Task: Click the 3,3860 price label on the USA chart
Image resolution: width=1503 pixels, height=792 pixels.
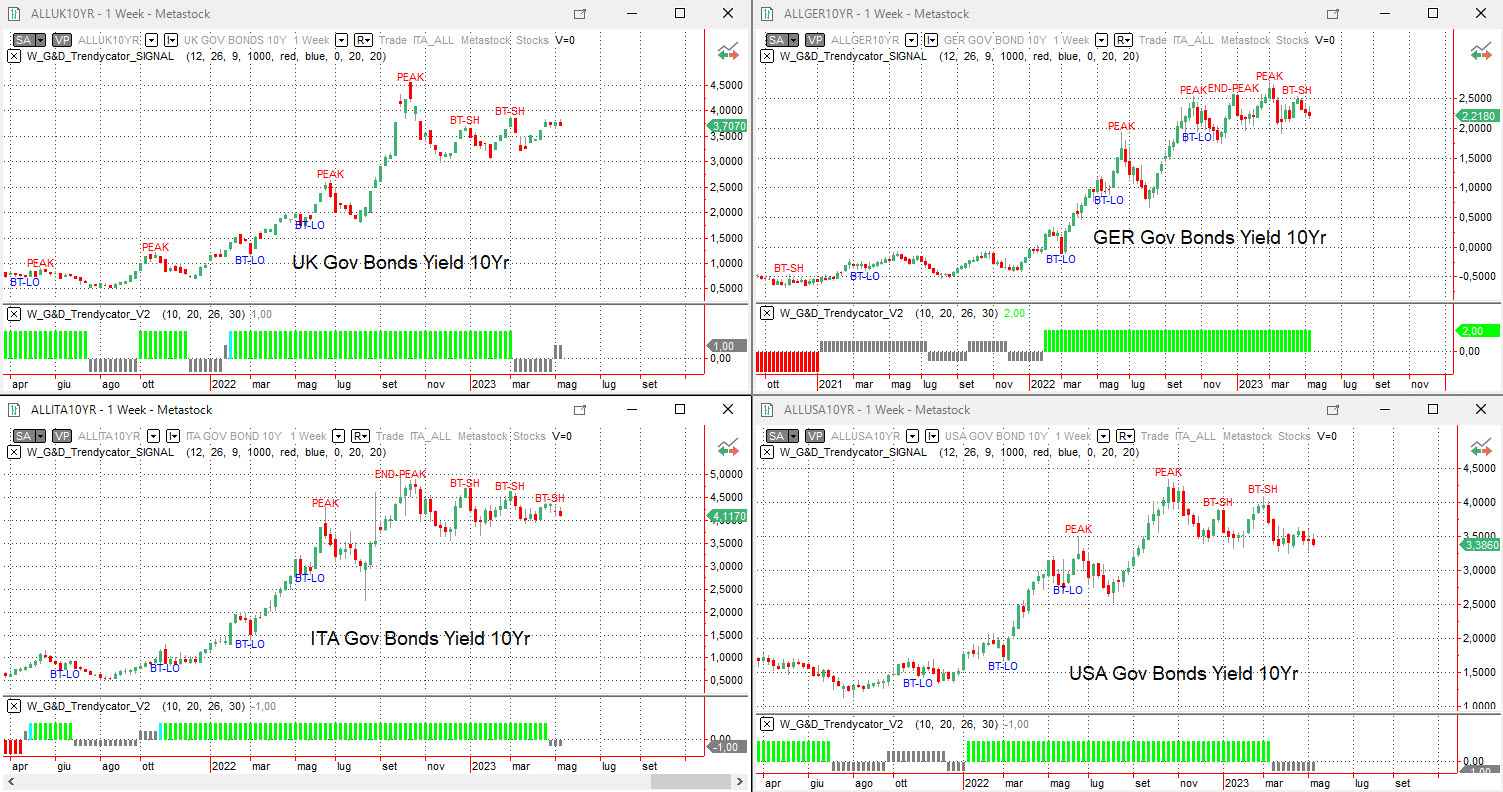Action: (x=1480, y=545)
